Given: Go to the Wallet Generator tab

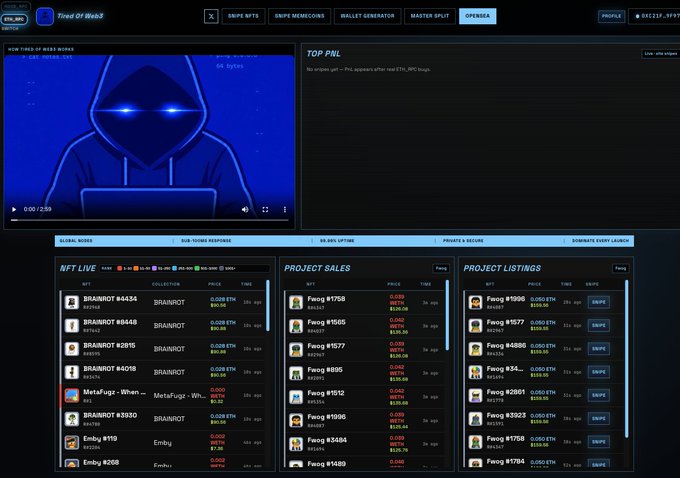Looking at the screenshot, I should 367,16.
